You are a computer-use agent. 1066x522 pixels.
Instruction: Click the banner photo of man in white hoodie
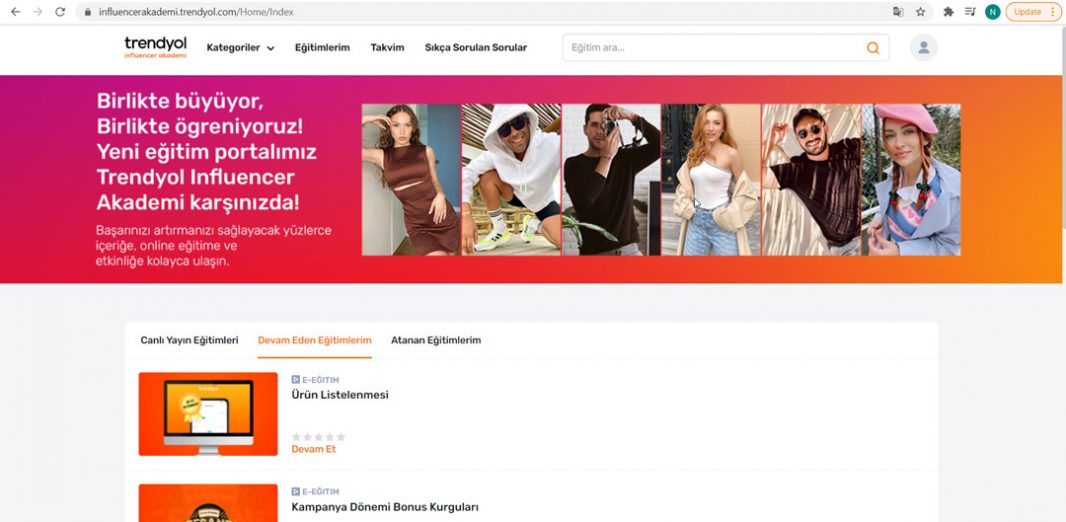click(511, 179)
